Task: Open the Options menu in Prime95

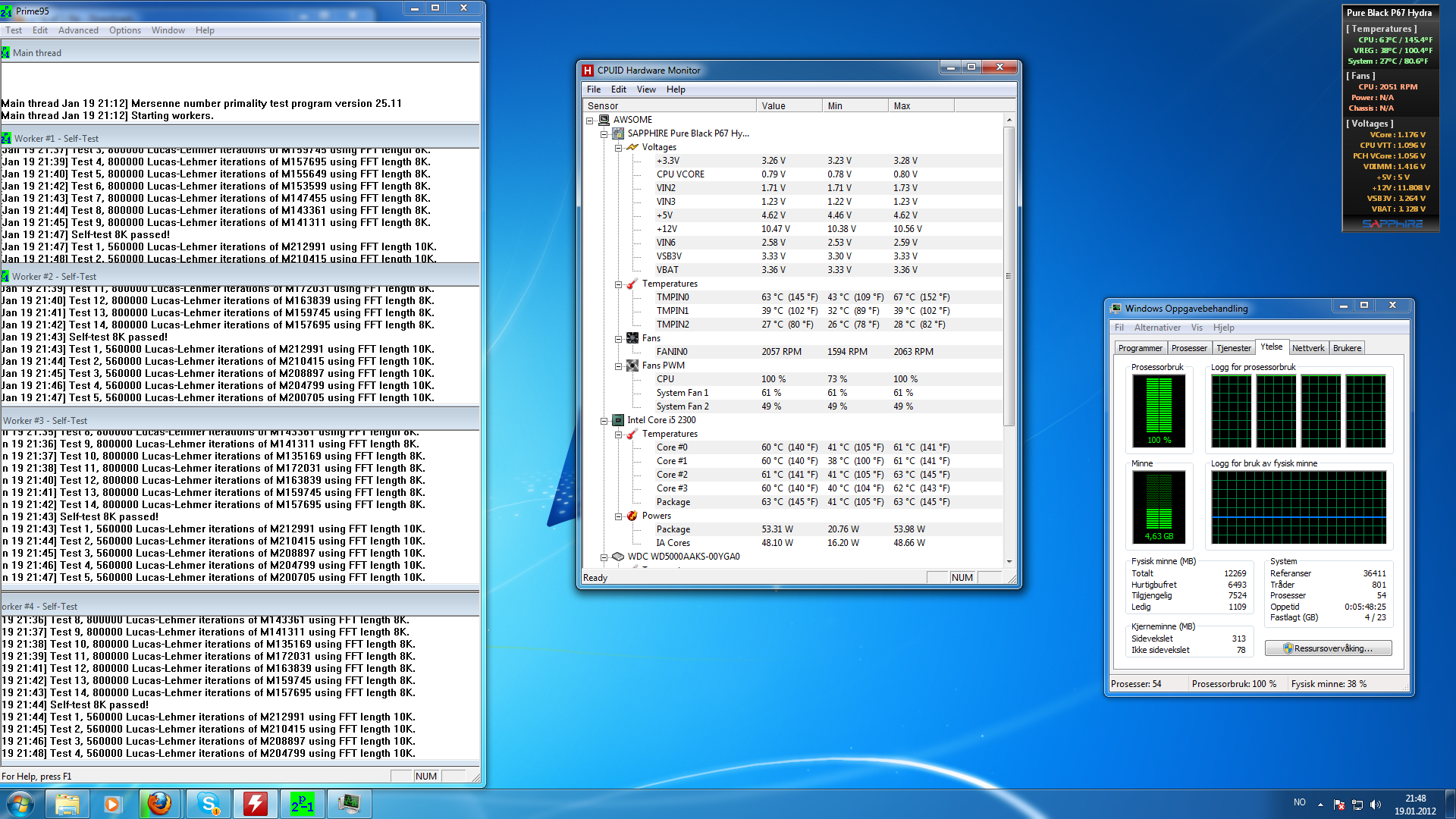Action: coord(124,30)
